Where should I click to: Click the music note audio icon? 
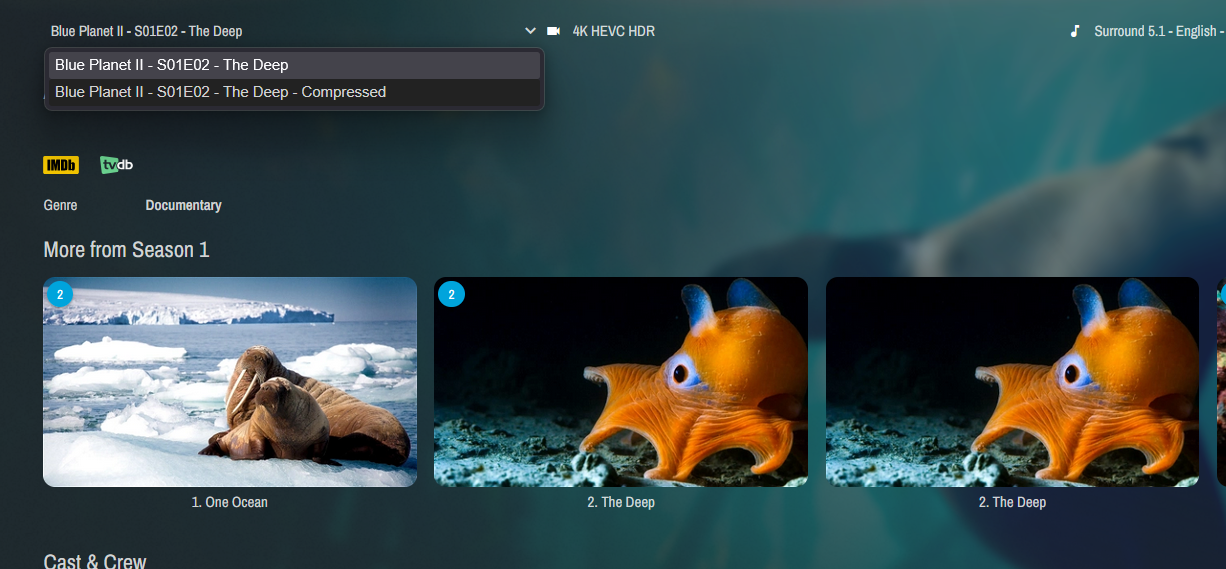(x=1075, y=31)
